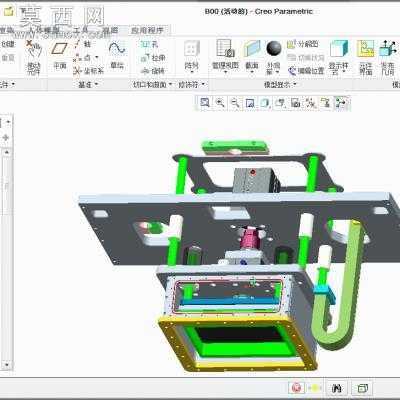The height and width of the screenshot is (400, 400).
Task: Click Refit view in graphics toolbar
Action: (205, 103)
